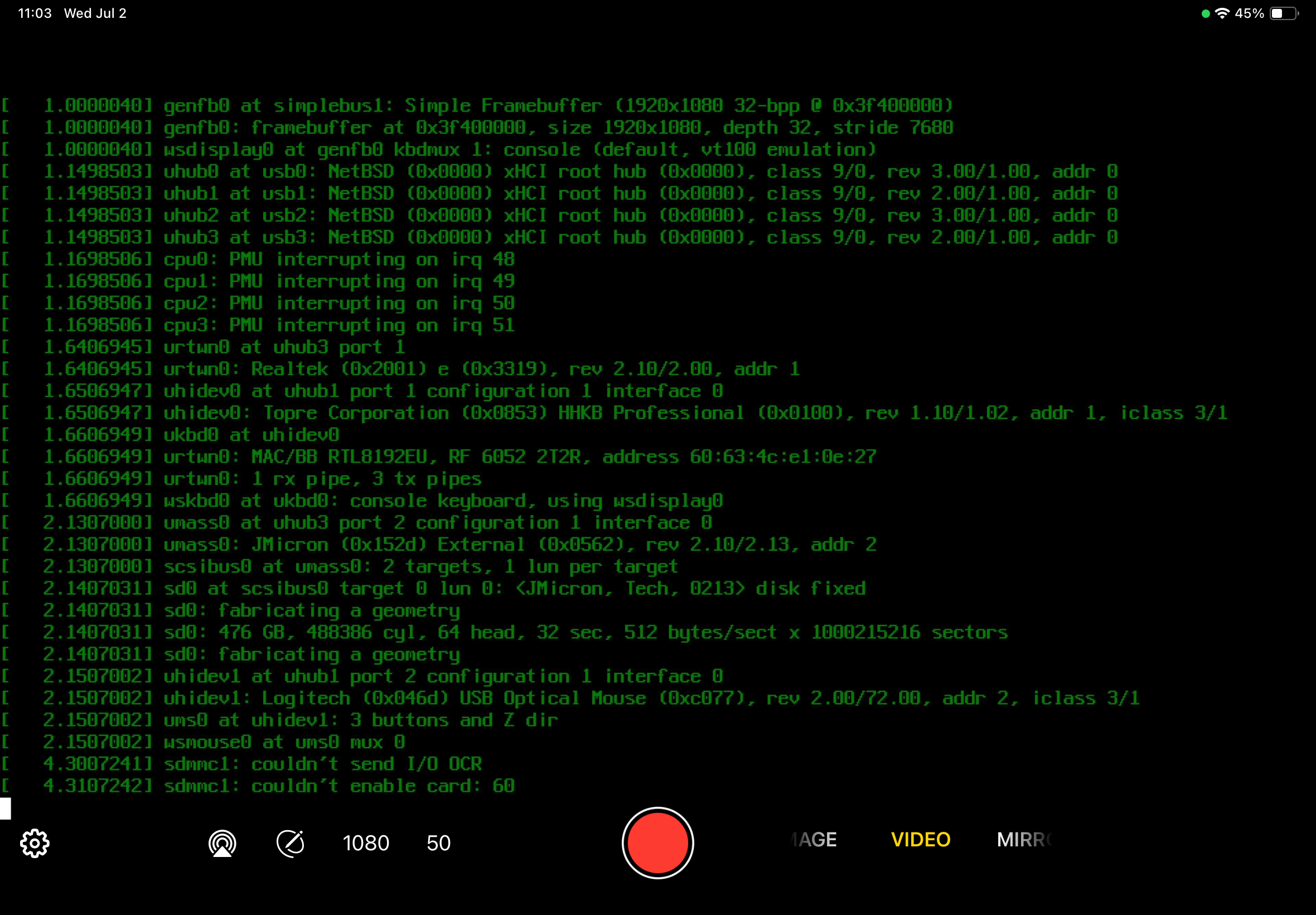Open the settings gear
The height and width of the screenshot is (915, 1316).
(x=35, y=843)
